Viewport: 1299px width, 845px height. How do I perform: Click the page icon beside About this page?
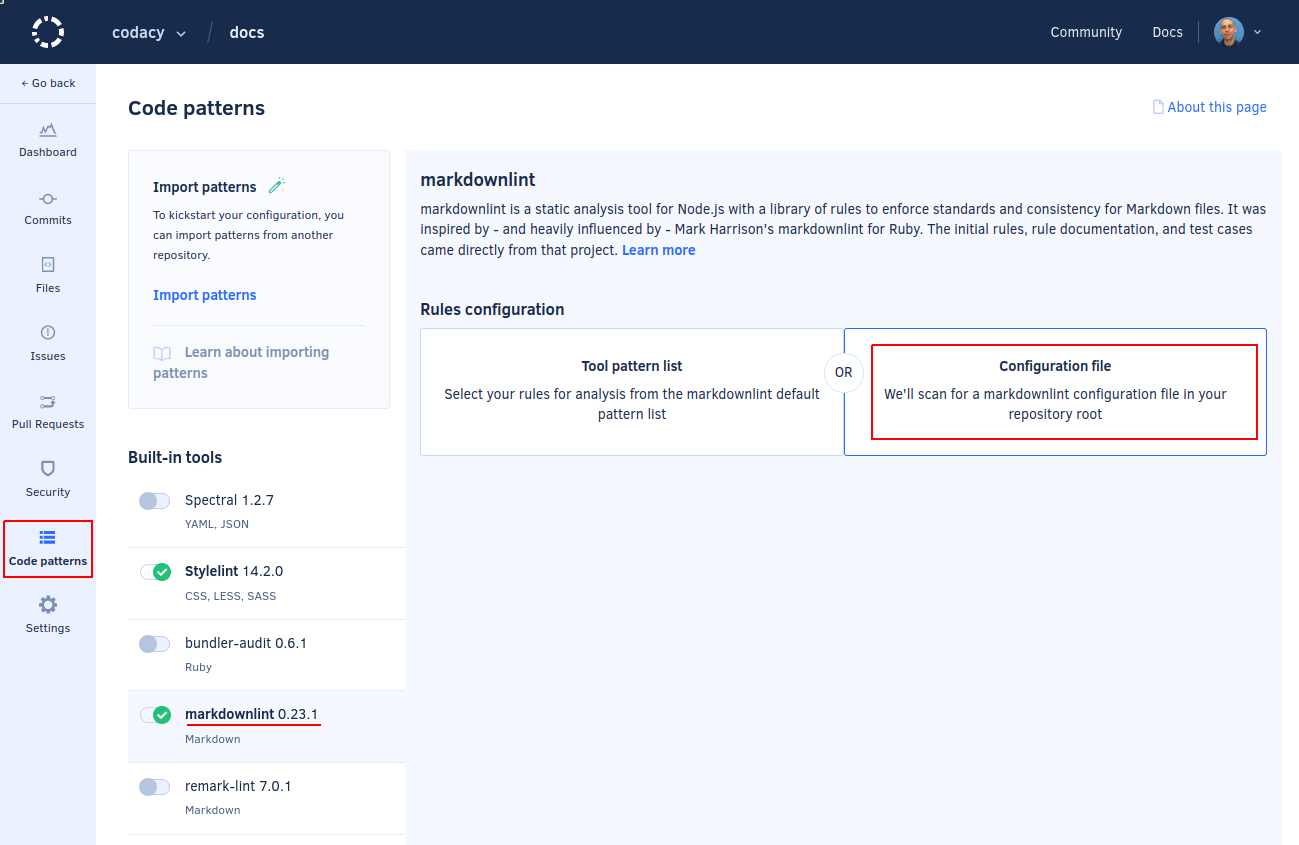(x=1158, y=107)
